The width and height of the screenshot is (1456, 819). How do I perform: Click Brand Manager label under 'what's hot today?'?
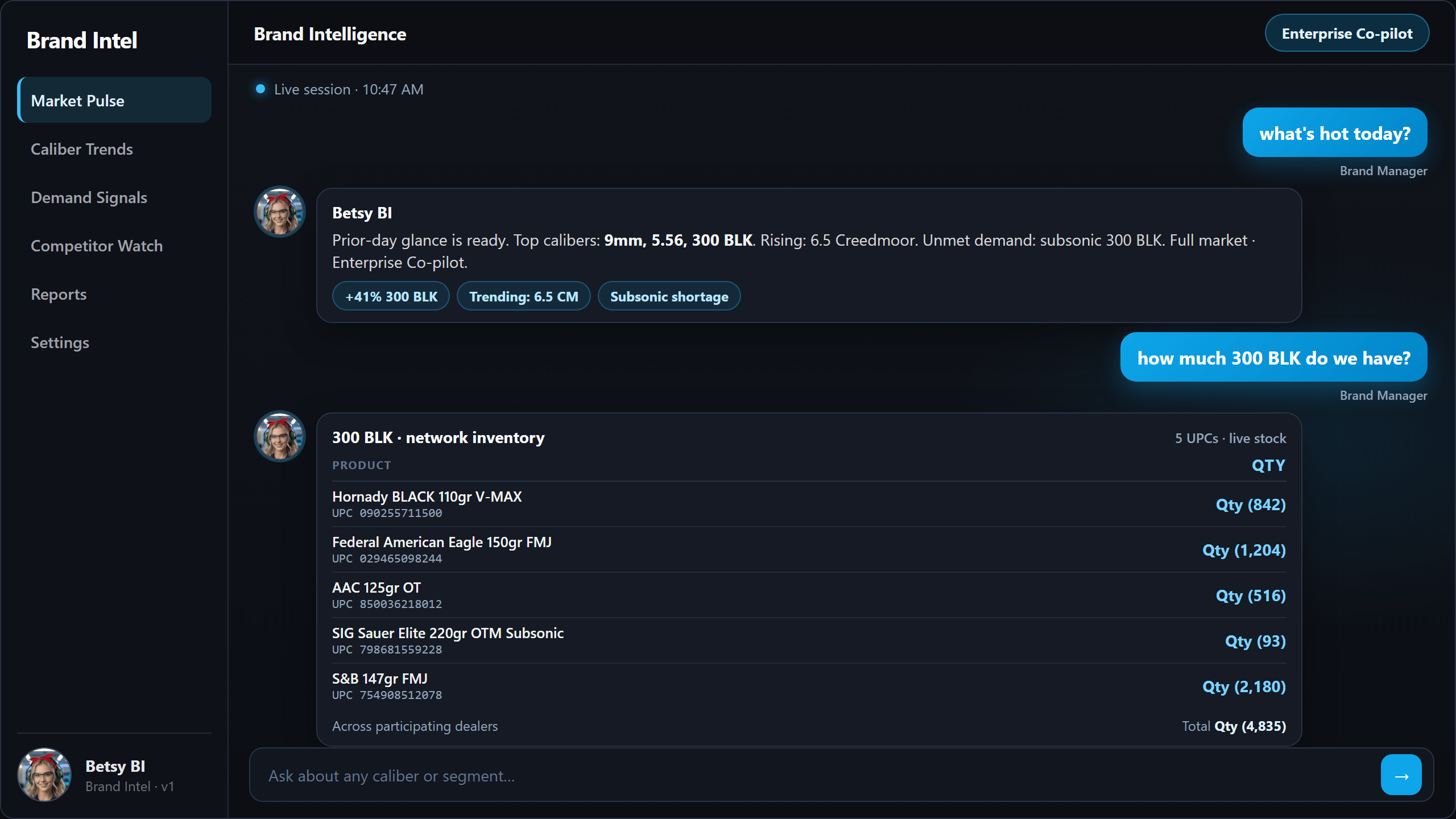(1383, 171)
